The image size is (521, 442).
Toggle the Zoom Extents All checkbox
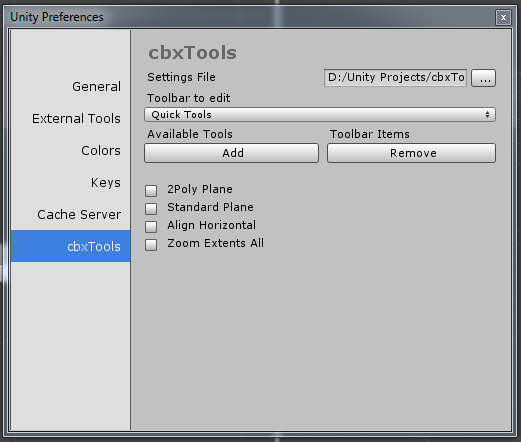(x=151, y=245)
